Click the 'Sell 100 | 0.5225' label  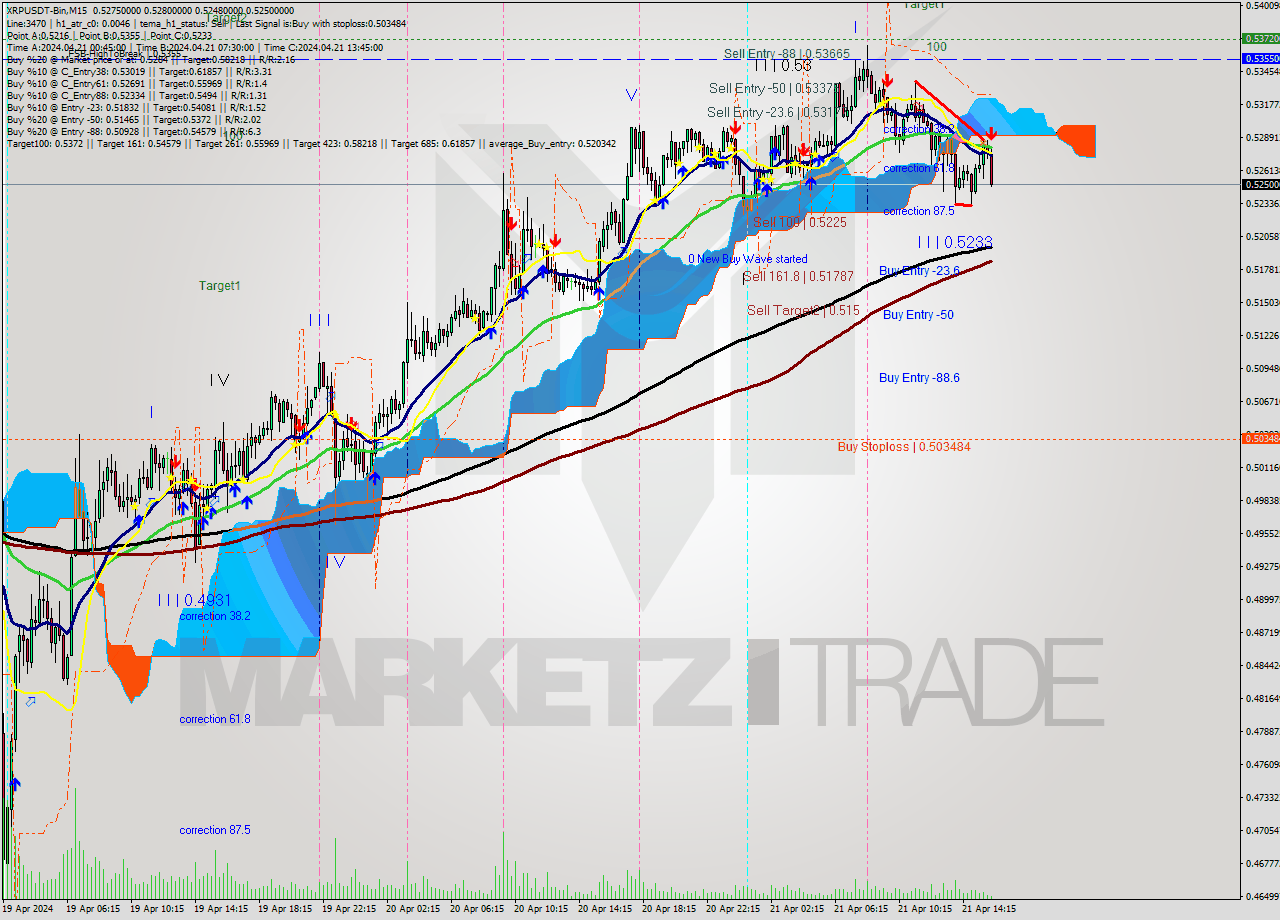[800, 222]
